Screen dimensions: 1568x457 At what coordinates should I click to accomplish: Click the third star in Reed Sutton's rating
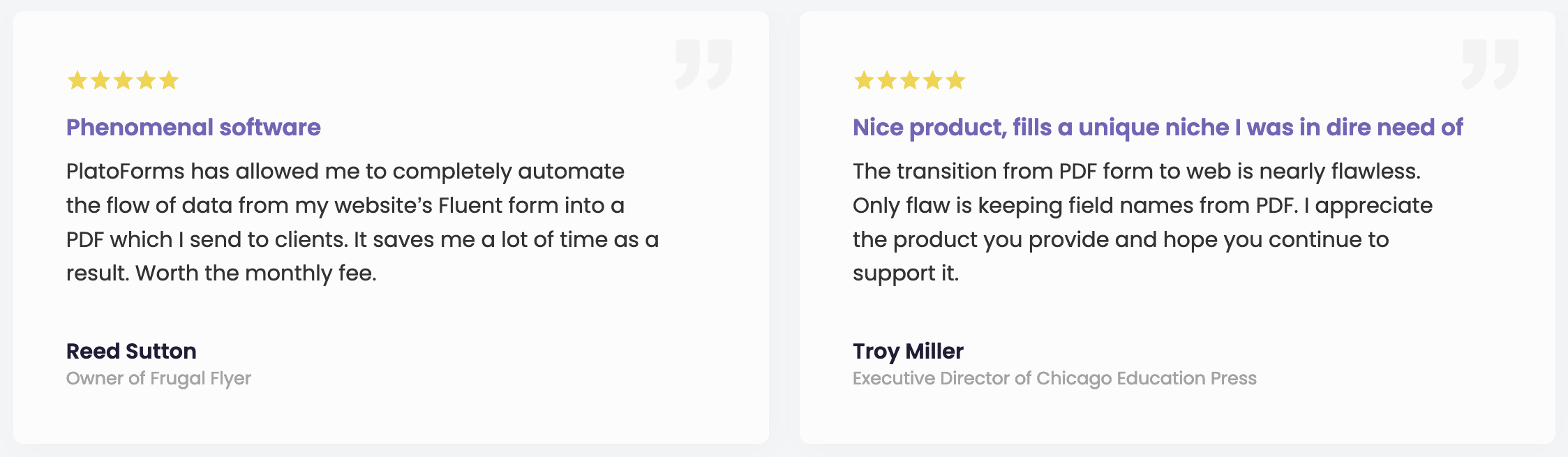(124, 81)
